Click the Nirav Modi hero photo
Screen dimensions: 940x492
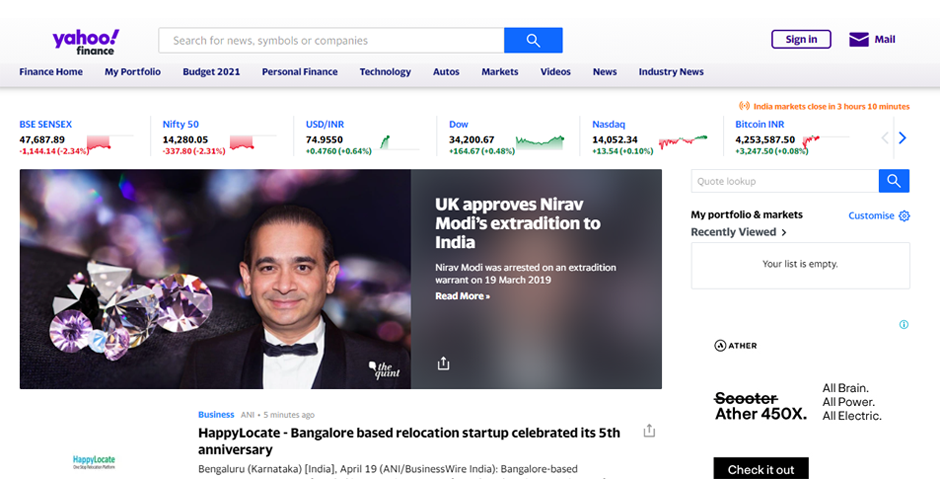215,279
